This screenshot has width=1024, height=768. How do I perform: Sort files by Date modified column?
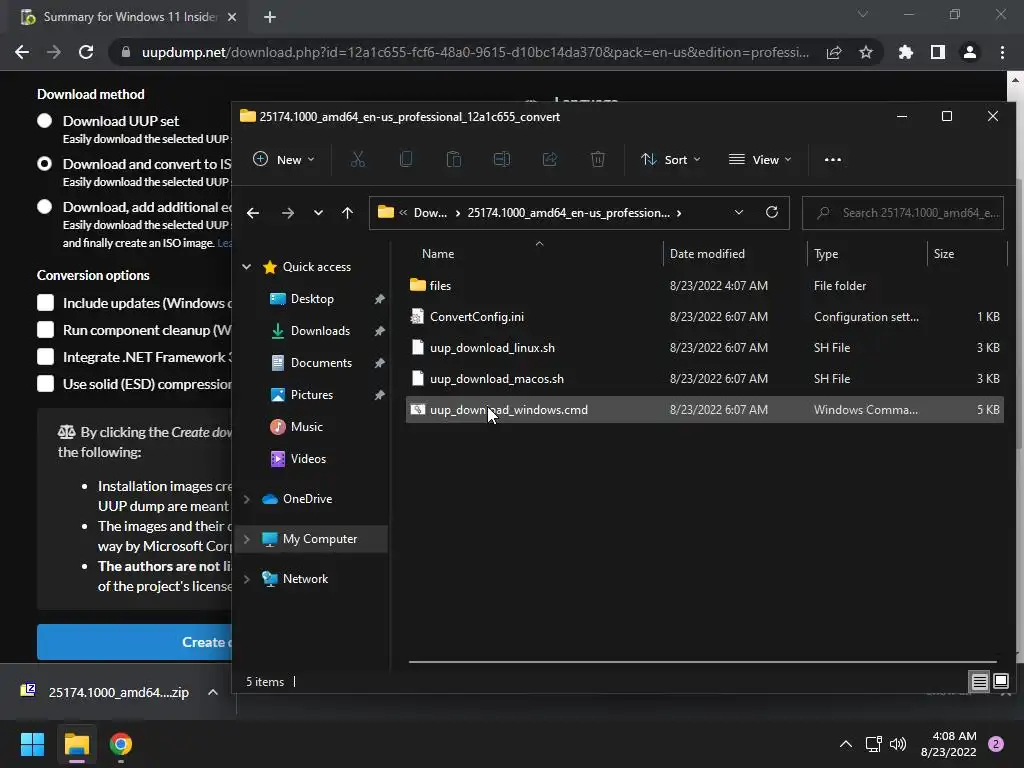point(735,254)
